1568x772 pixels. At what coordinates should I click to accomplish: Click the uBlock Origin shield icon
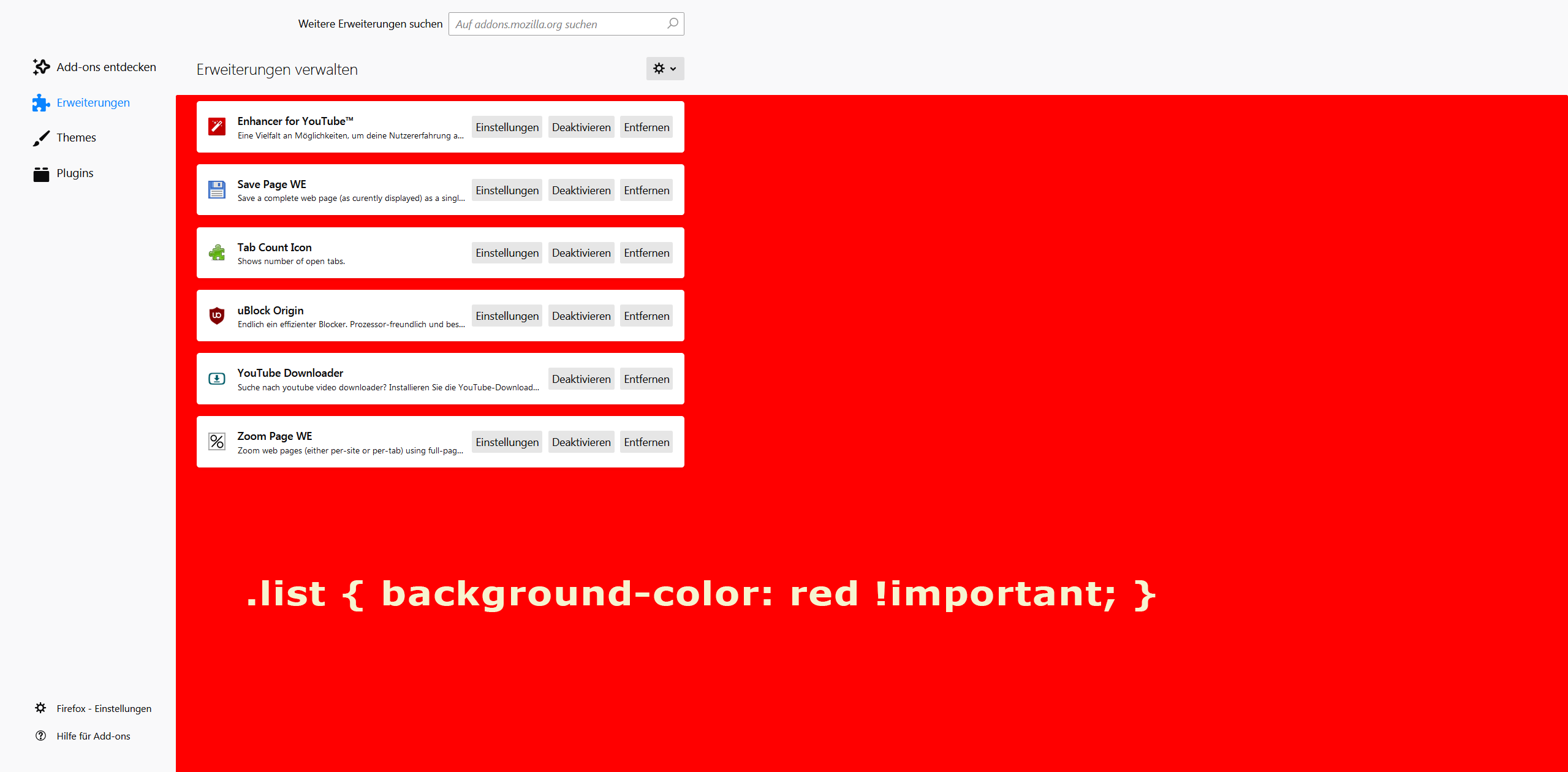[217, 316]
